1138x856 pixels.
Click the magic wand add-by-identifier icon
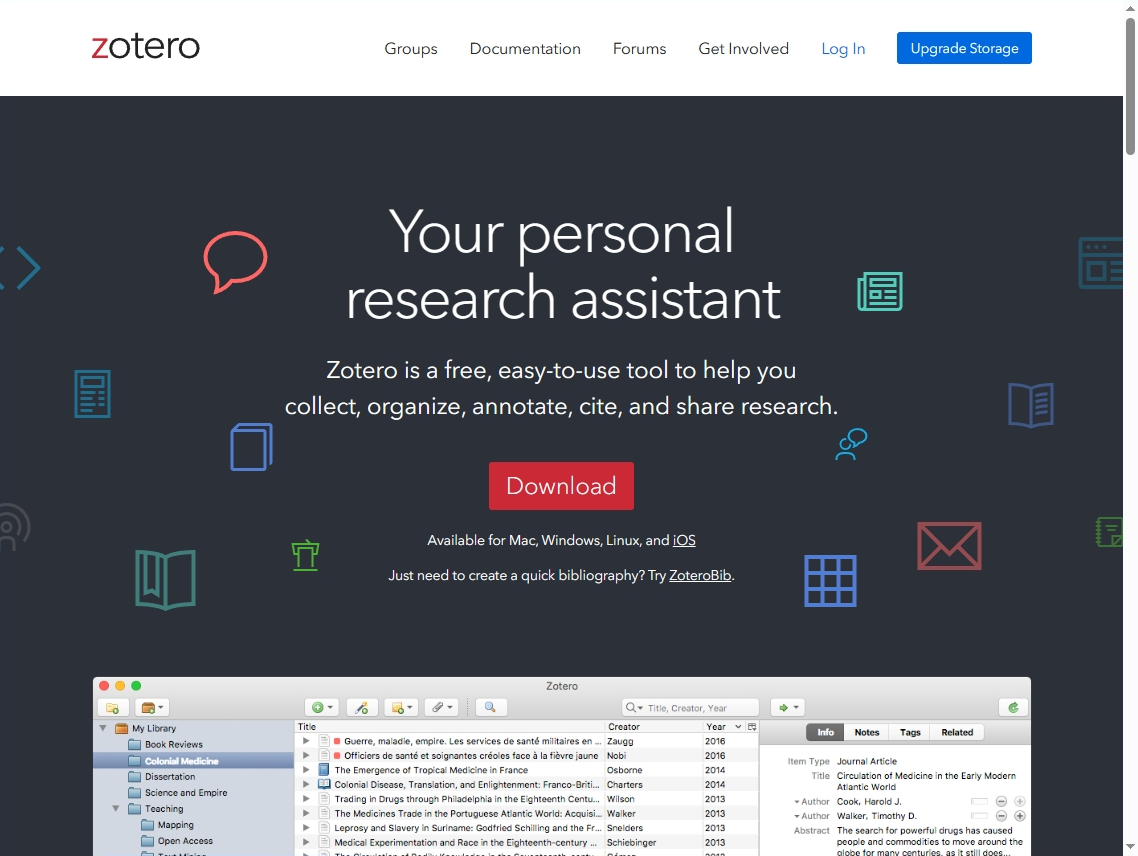362,707
